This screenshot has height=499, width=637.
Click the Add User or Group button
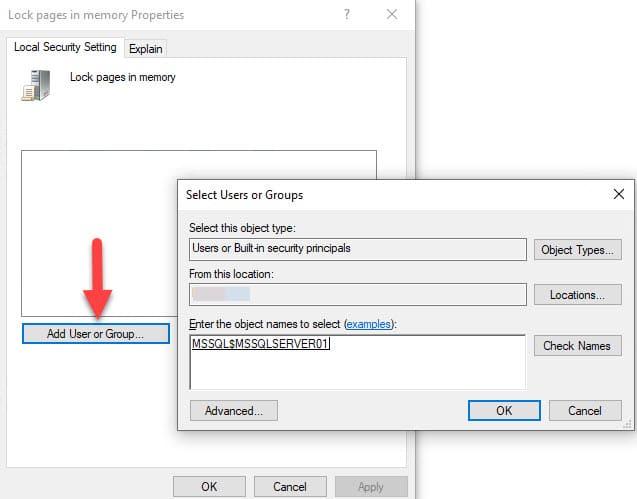coord(96,334)
